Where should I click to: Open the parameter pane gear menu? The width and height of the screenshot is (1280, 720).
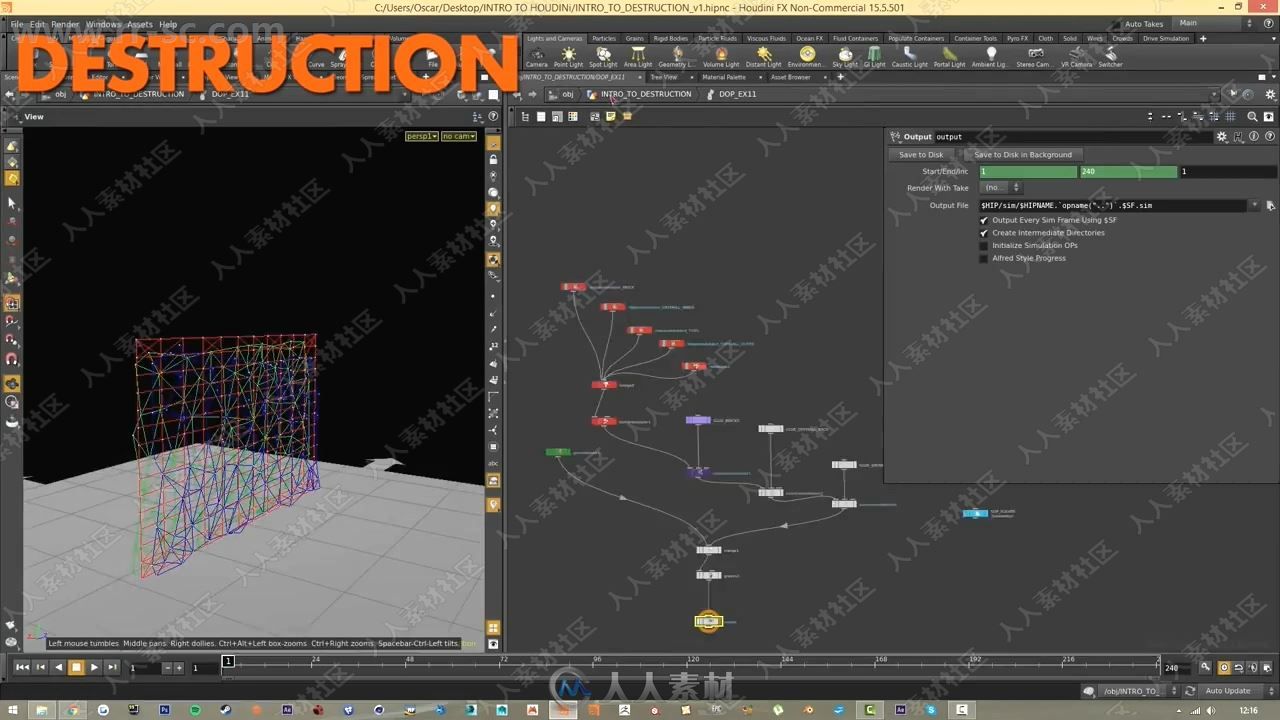click(1221, 137)
